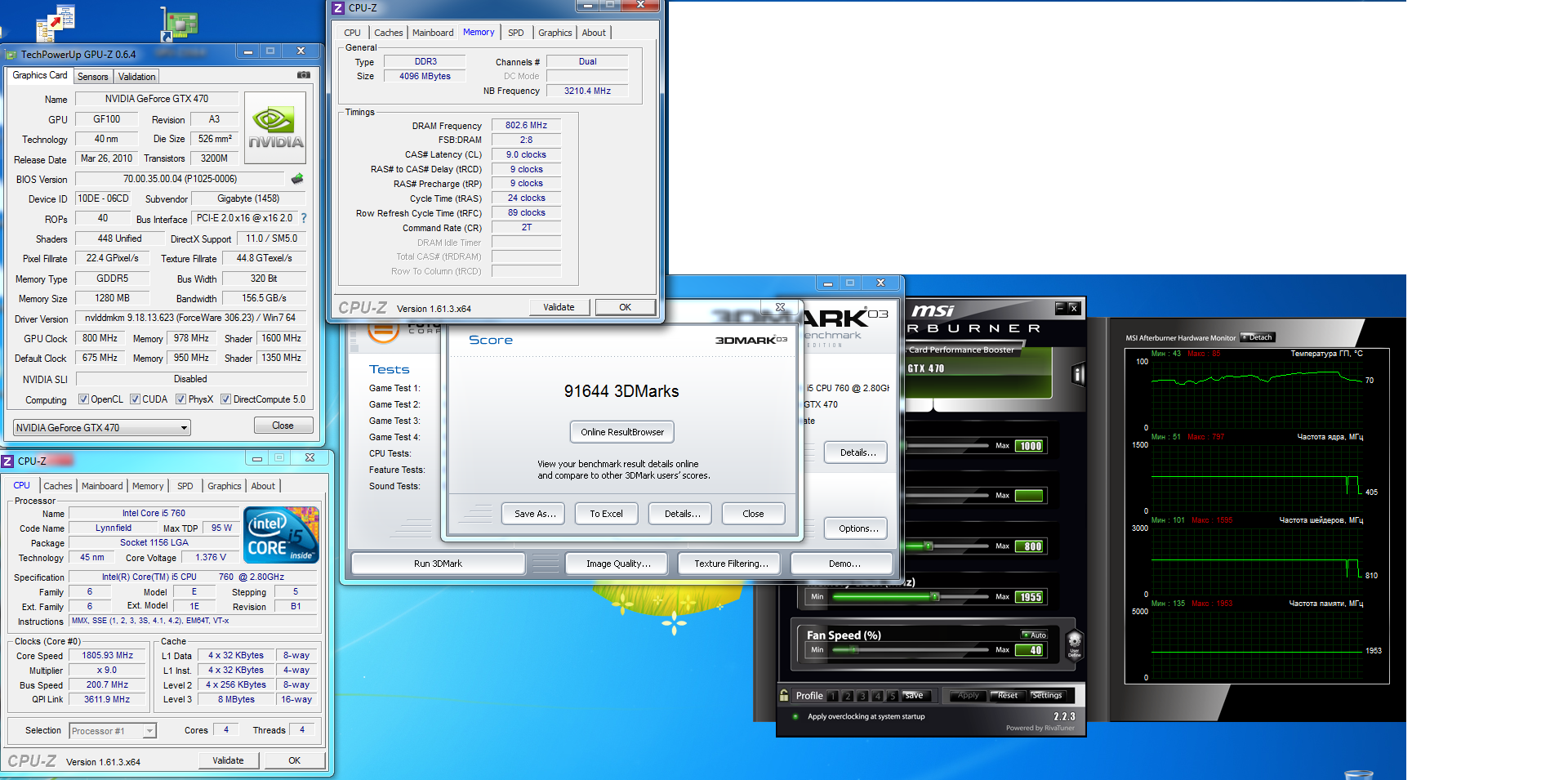Image resolution: width=1568 pixels, height=780 pixels.
Task: Select Afterburner profile slot 5
Action: point(892,696)
